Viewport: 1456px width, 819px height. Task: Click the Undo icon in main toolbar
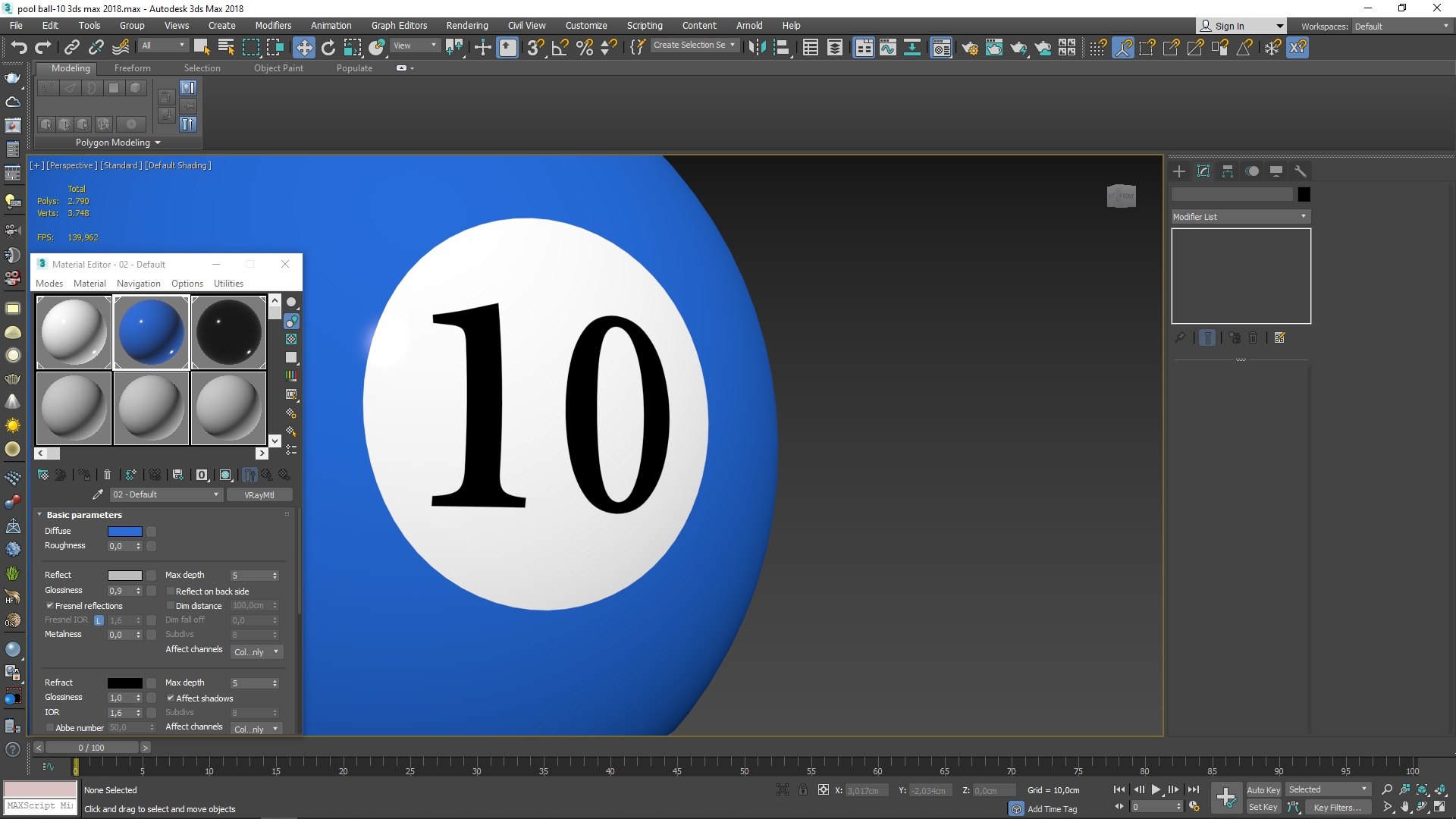(18, 48)
